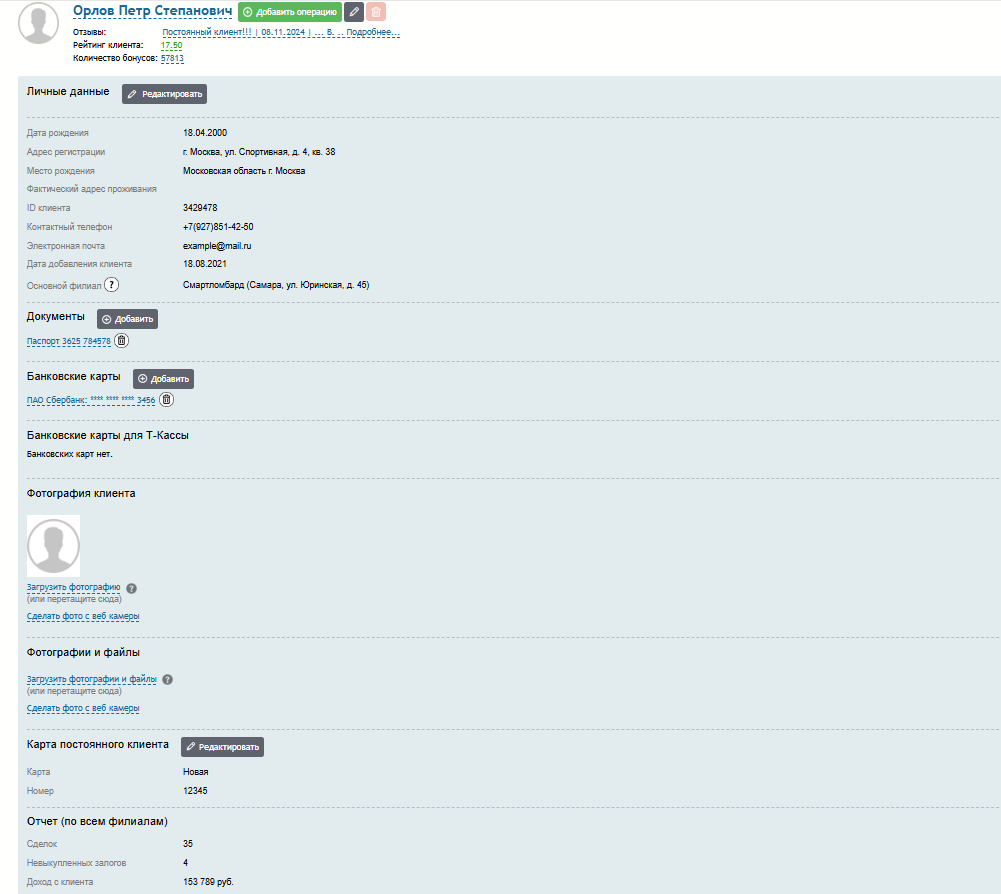Remove the Sberbank card with trash icon

[167, 400]
